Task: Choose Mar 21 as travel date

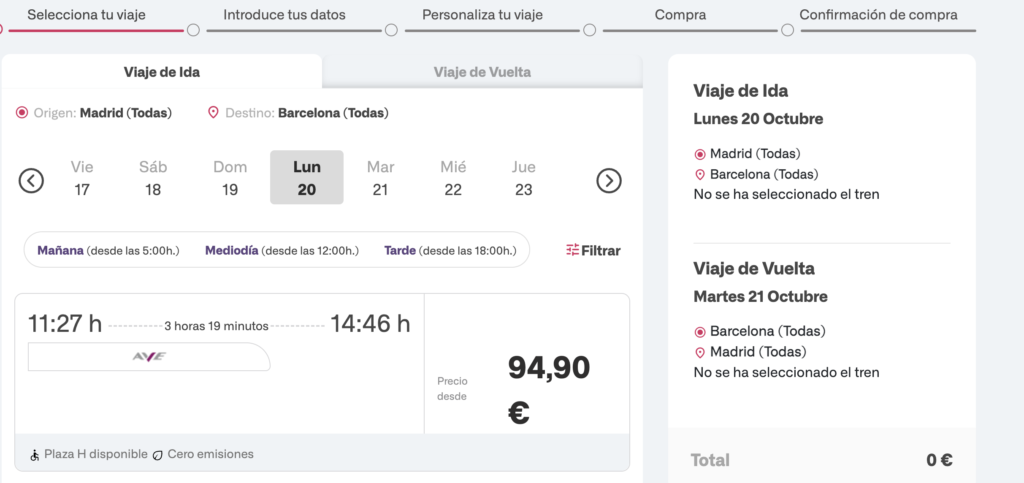Action: pyautogui.click(x=380, y=178)
